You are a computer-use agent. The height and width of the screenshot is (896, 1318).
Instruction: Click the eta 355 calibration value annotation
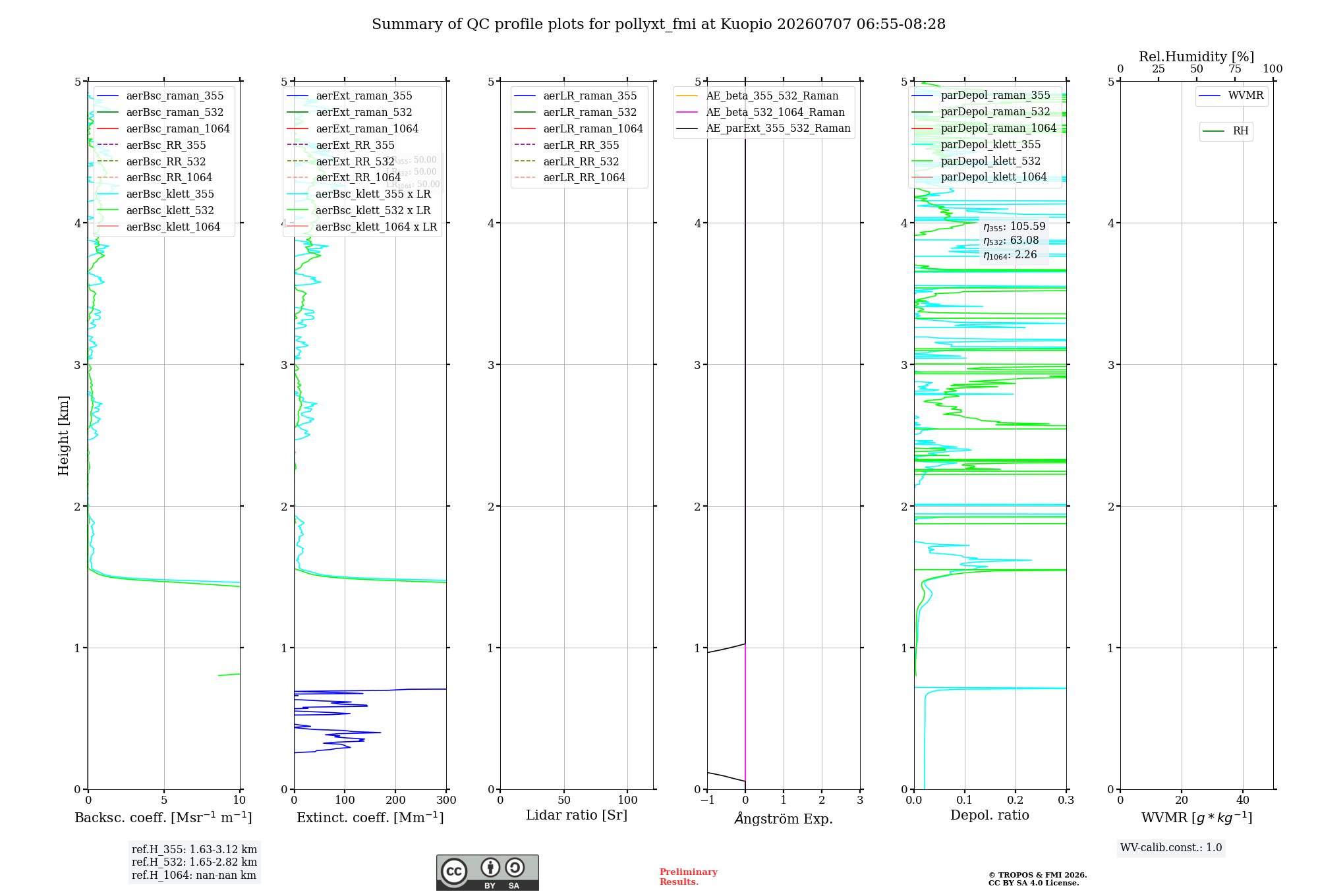(1014, 227)
